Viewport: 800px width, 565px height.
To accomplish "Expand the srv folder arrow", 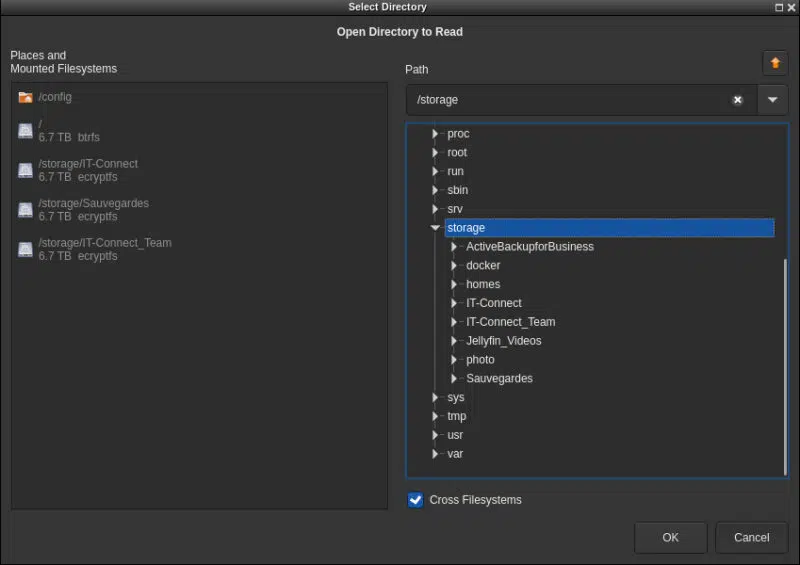I will [x=435, y=209].
